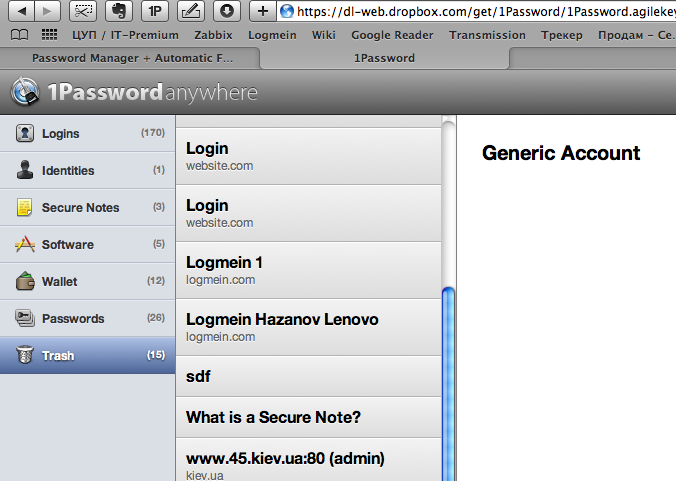Switch to the 1Password browser tab
676x481 pixels.
(385, 58)
